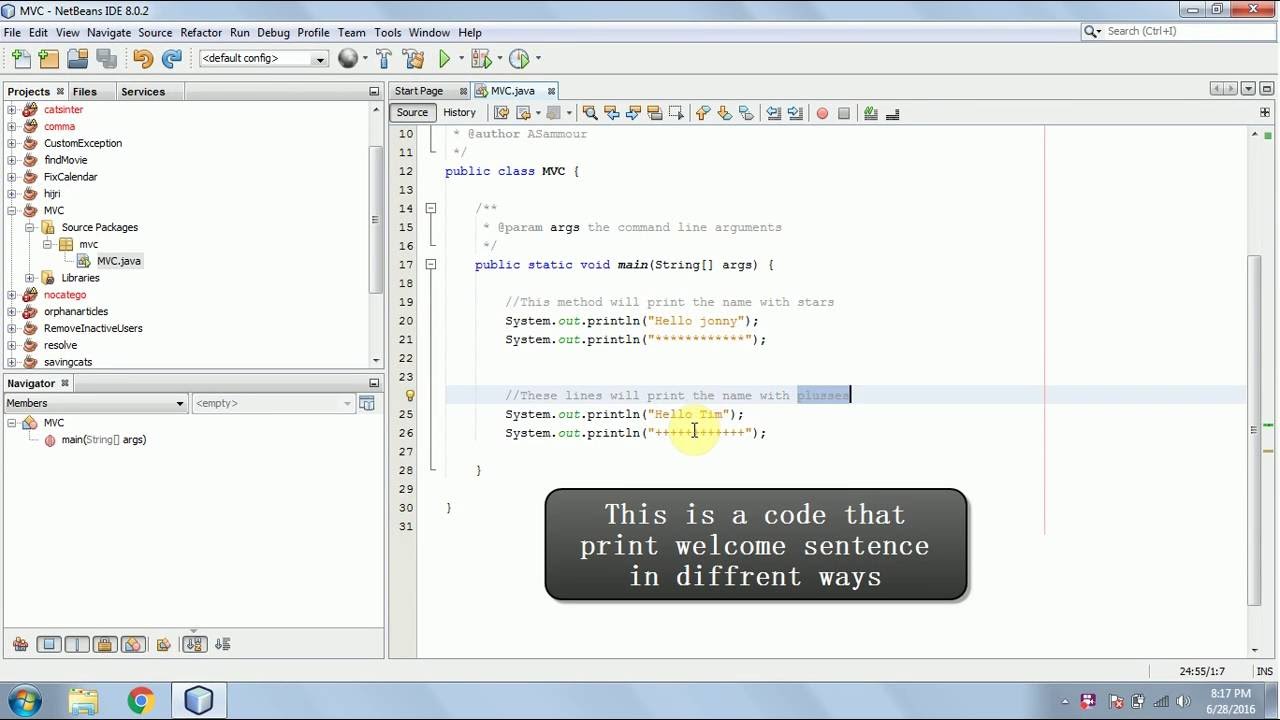The image size is (1280, 720).
Task: Collapse main method fold at line 17
Action: point(430,265)
